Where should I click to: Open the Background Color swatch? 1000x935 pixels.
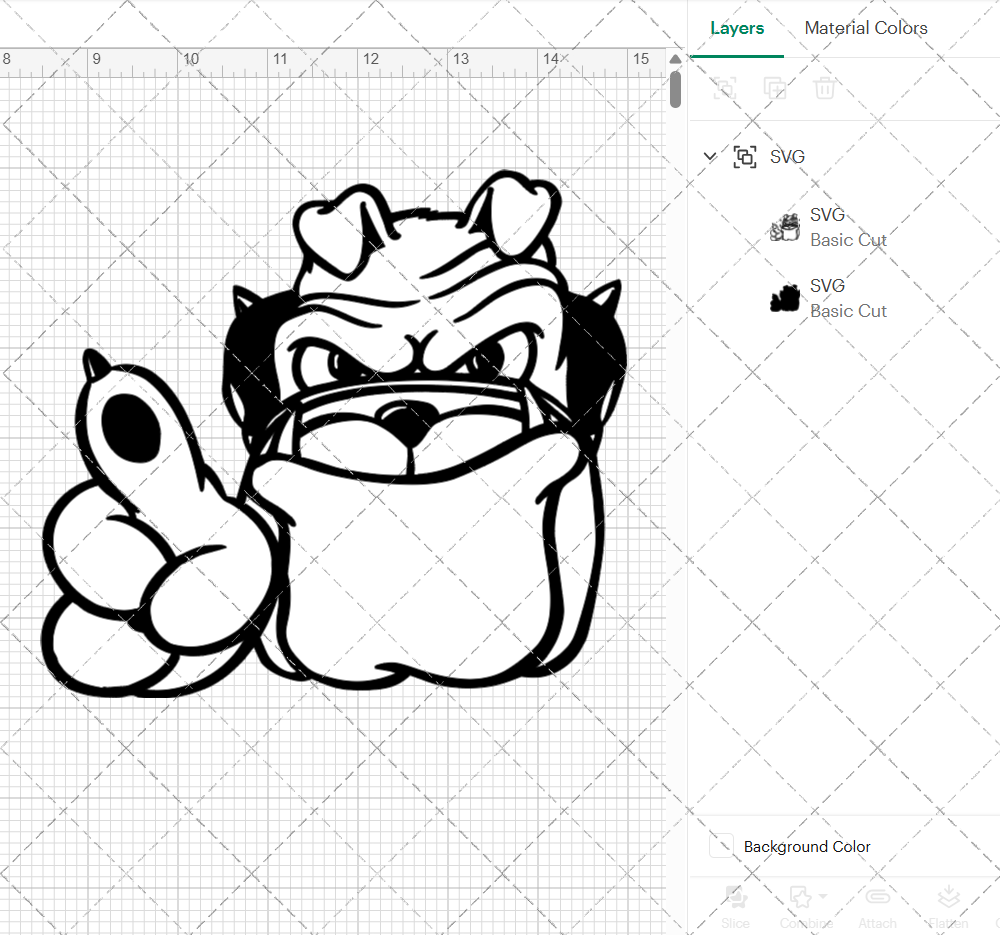click(x=721, y=846)
